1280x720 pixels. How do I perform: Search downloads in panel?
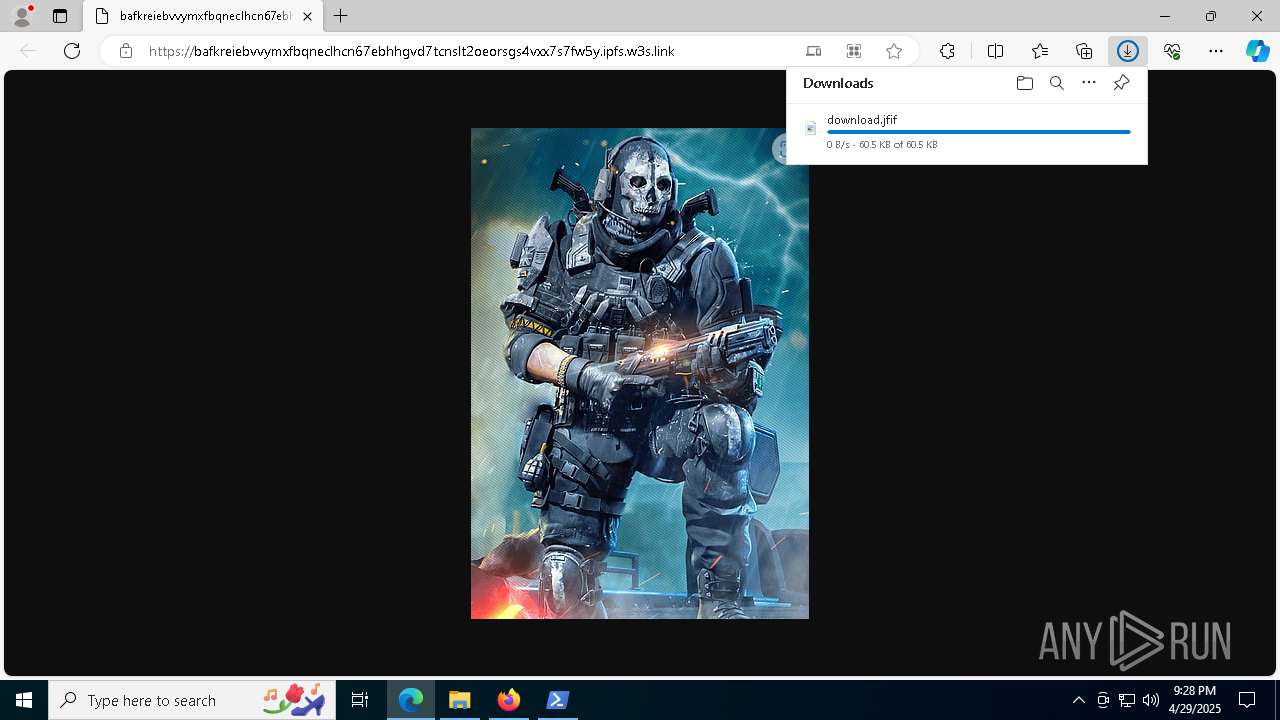[1057, 83]
